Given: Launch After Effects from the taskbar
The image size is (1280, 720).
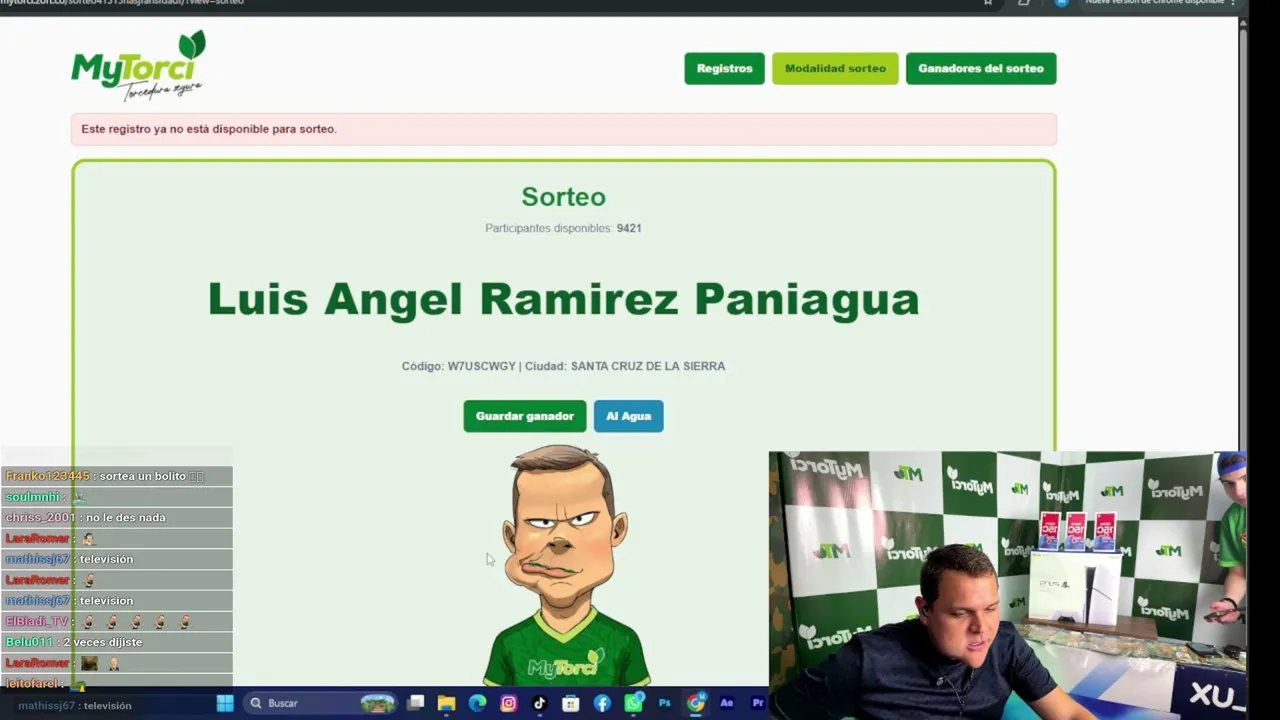Looking at the screenshot, I should click(726, 703).
